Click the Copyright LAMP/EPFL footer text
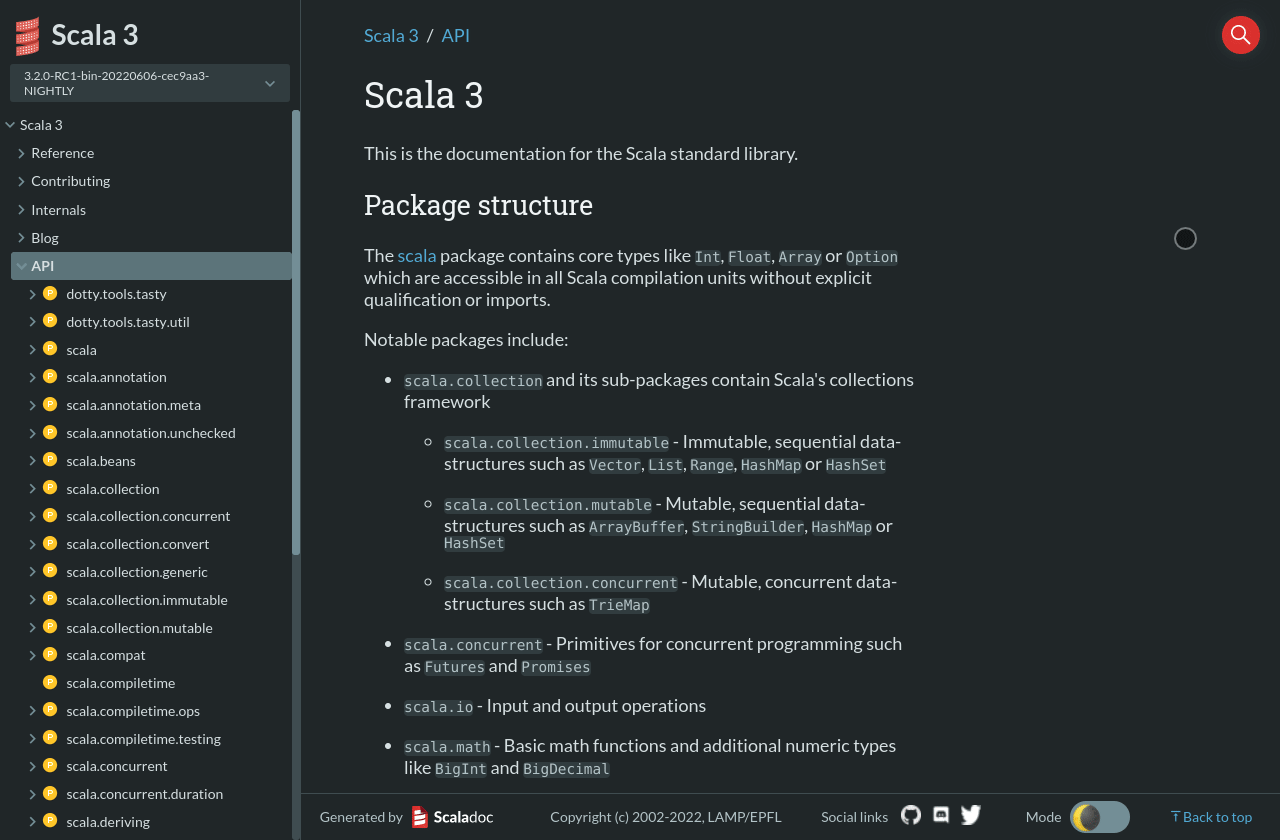This screenshot has width=1280, height=840. (666, 817)
